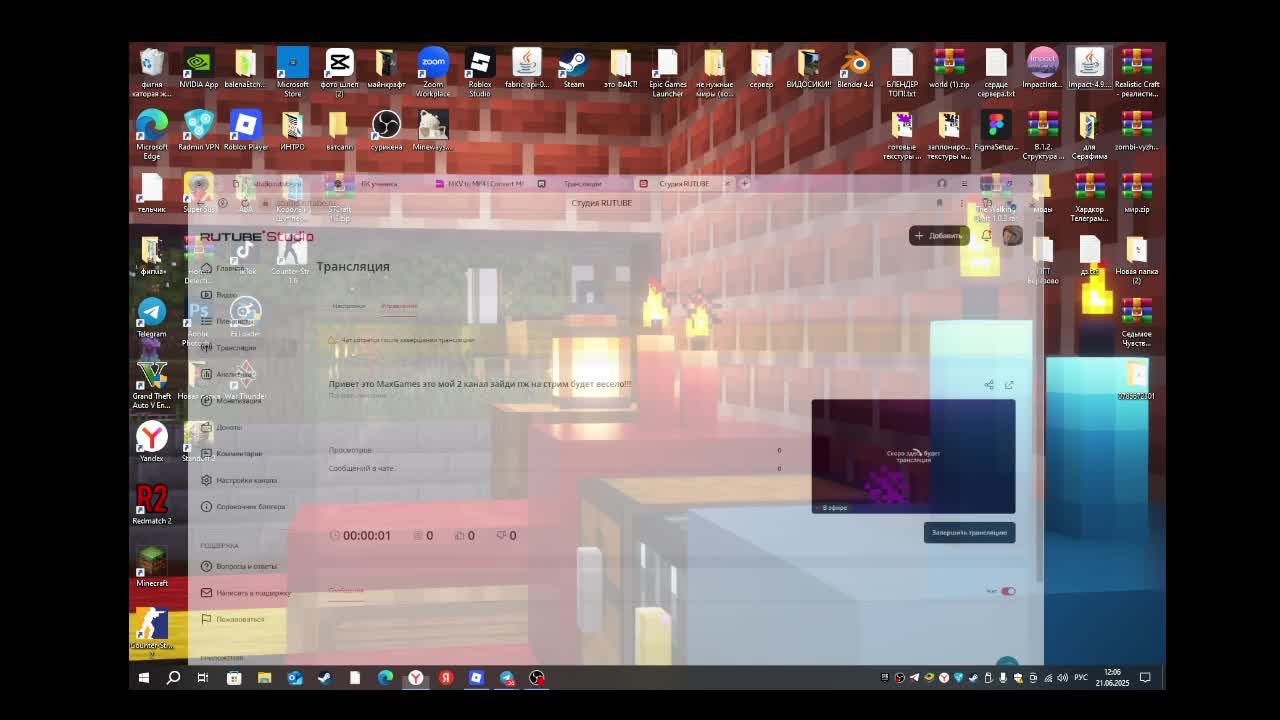Open Telegram desktop shortcut
Image resolution: width=1280 pixels, height=720 pixels.
pos(152,319)
